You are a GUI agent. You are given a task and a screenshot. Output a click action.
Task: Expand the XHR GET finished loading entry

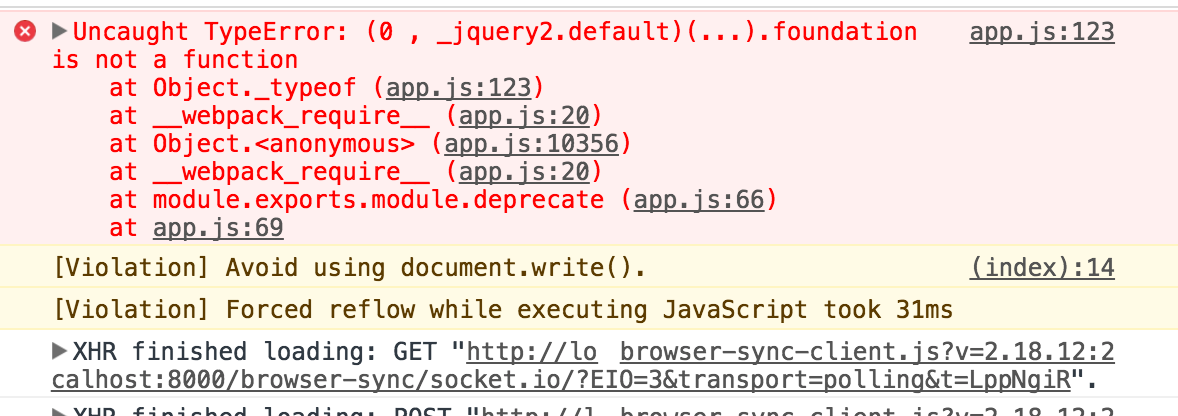[59, 351]
